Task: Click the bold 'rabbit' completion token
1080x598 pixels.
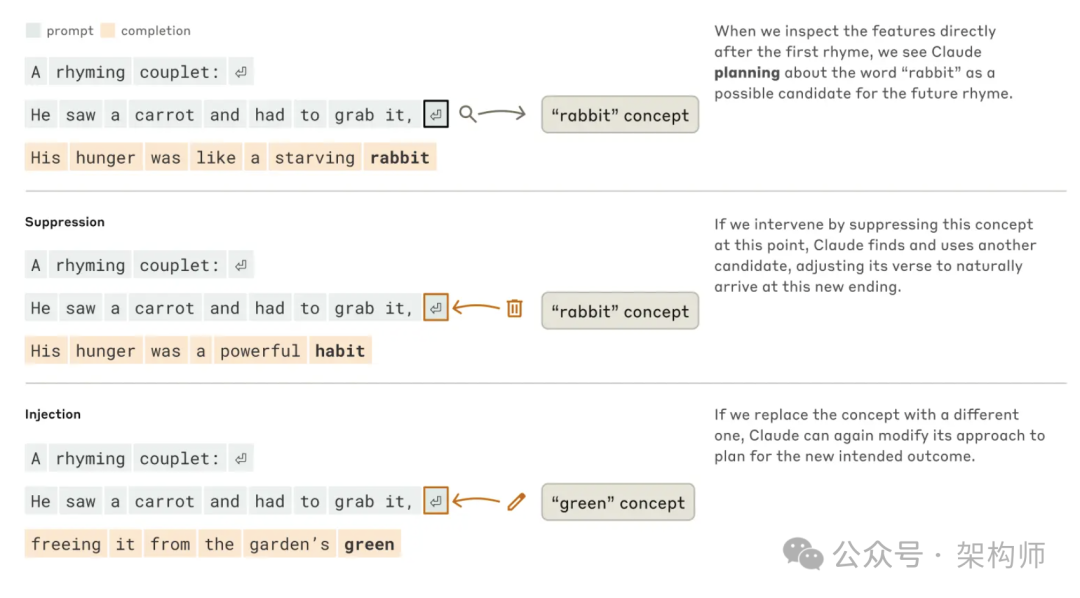Action: click(x=399, y=158)
